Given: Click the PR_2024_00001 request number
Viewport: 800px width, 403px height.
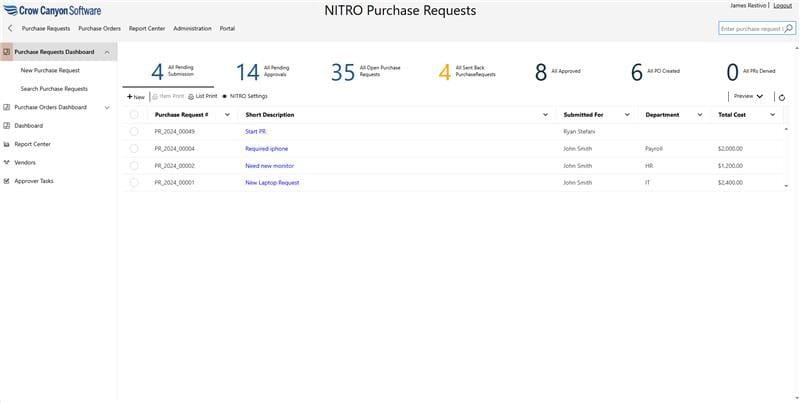Looking at the screenshot, I should pyautogui.click(x=174, y=183).
